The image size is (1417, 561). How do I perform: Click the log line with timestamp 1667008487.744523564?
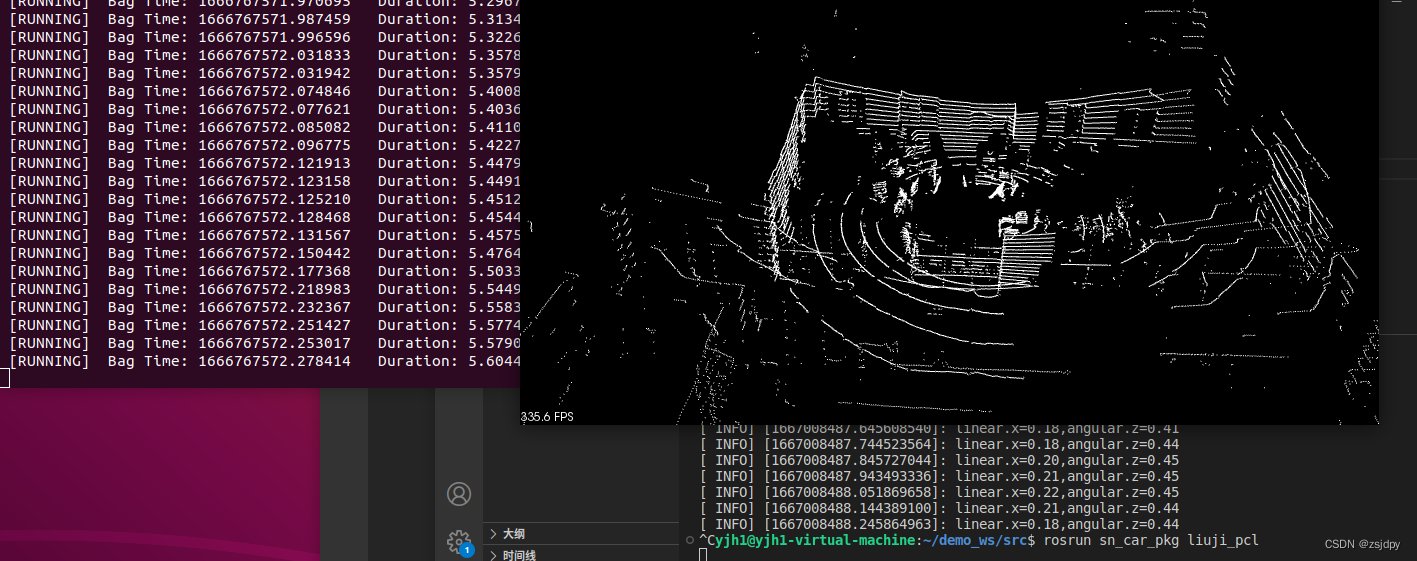(x=939, y=444)
